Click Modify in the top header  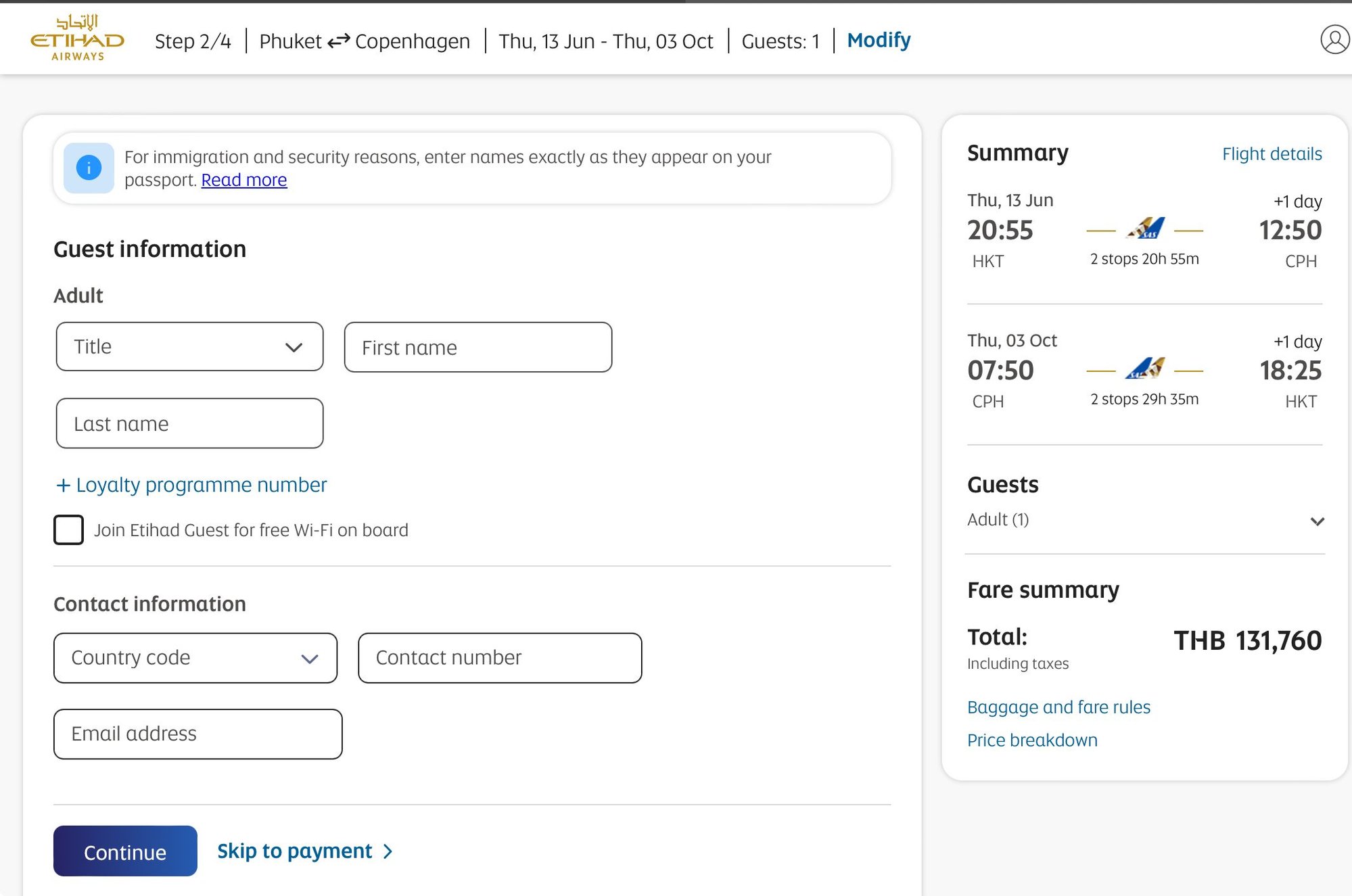[x=878, y=40]
